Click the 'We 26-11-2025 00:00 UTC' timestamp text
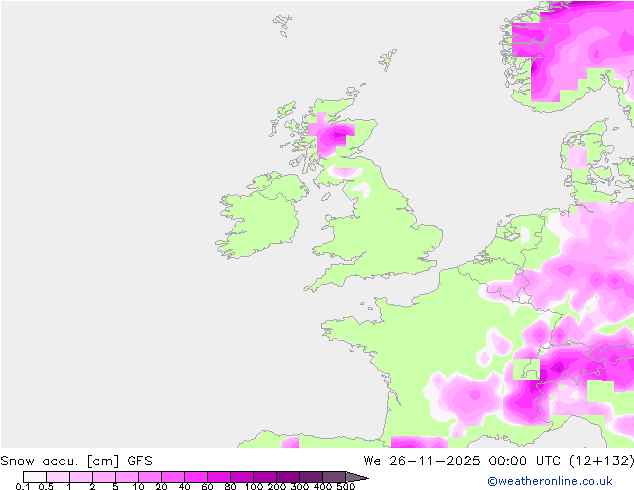Image resolution: width=634 pixels, height=490 pixels. 464,461
